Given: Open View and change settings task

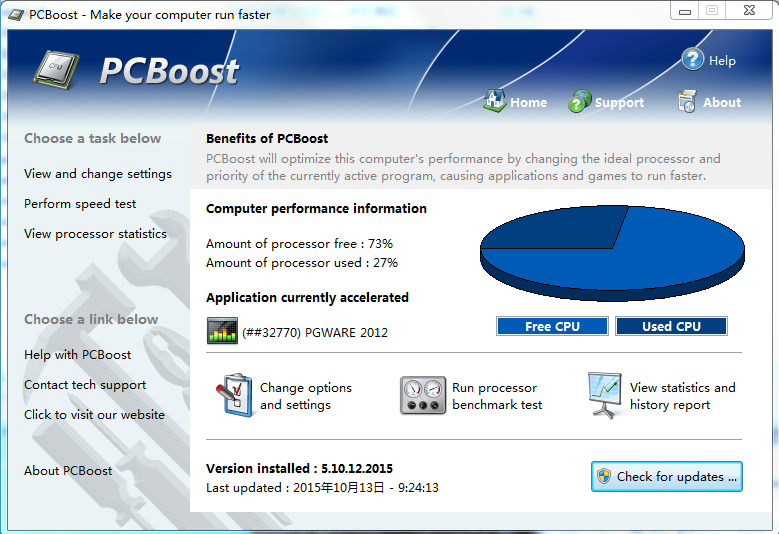Looking at the screenshot, I should [x=98, y=174].
